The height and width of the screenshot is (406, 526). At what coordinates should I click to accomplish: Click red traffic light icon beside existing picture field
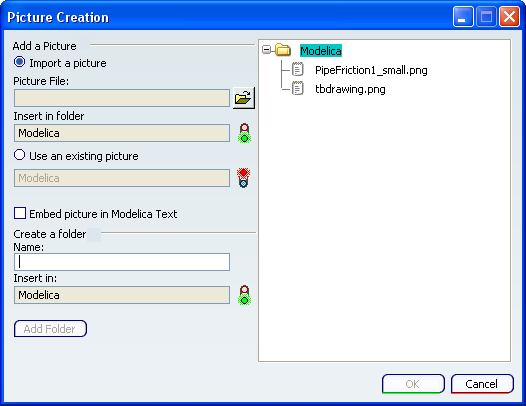click(244, 178)
